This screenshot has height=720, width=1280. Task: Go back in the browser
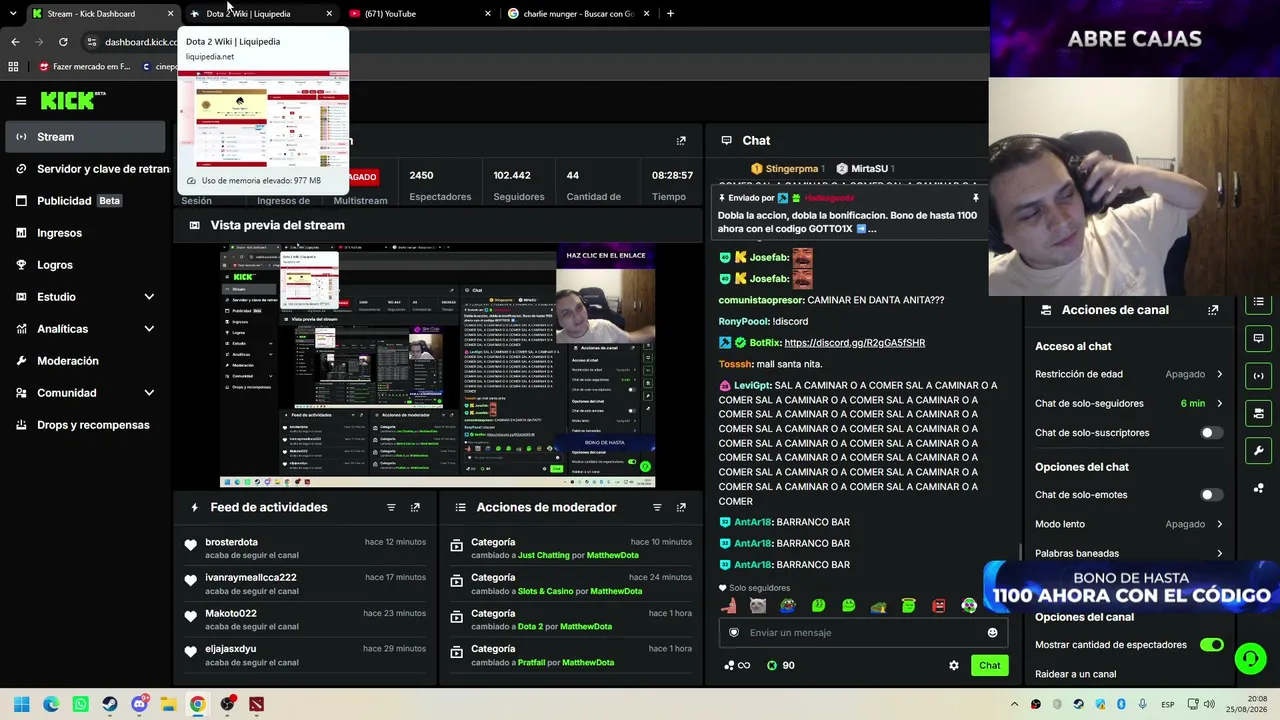pos(15,42)
